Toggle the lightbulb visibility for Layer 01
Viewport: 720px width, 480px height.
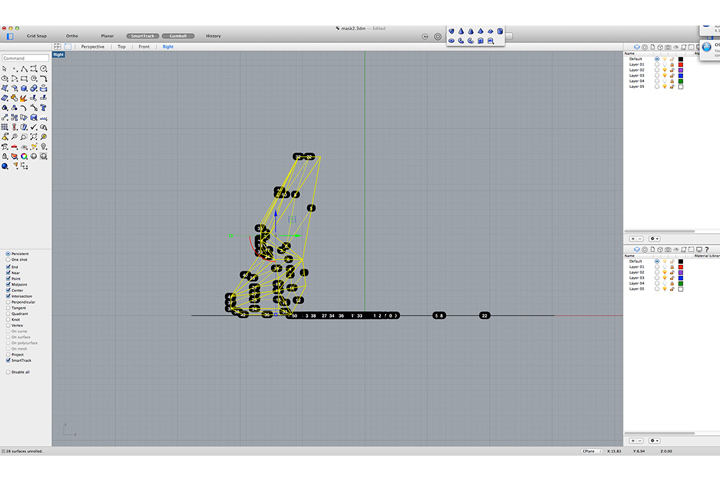(664, 64)
